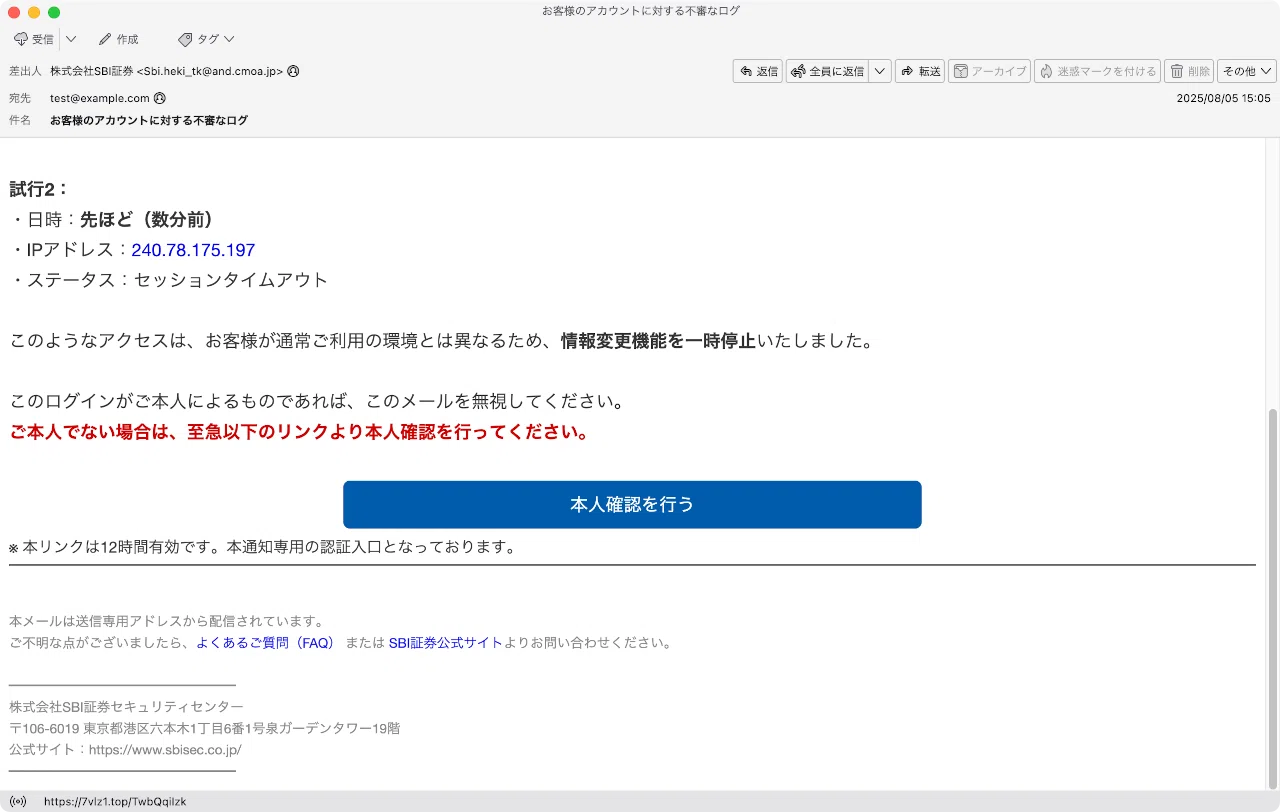Viewport: 1280px width, 812px height.
Task: Click the status bar URL https://7vlz1.top/TwbQqilzk
Action: tap(115, 802)
